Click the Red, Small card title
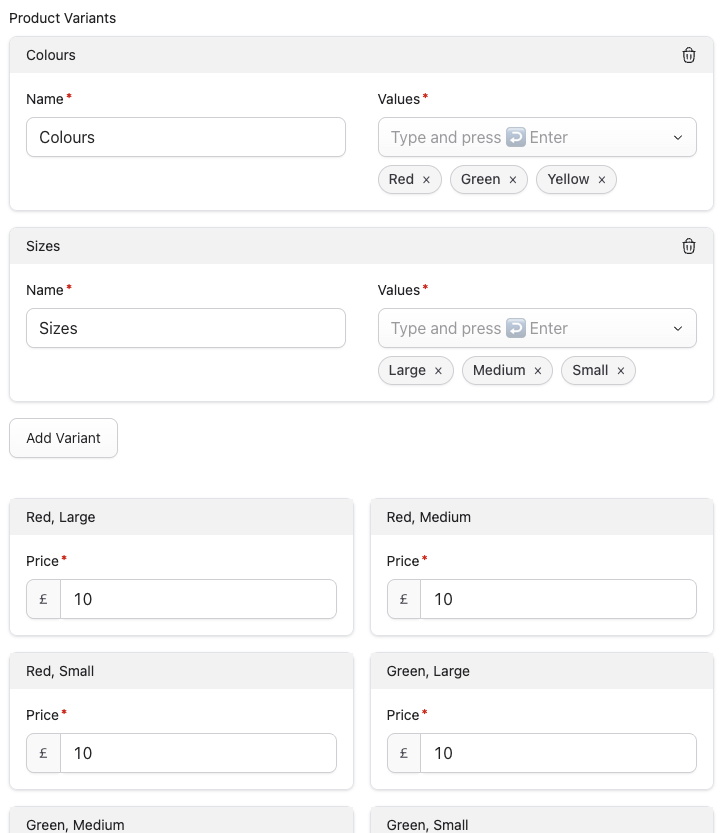725x833 pixels. [x=60, y=671]
